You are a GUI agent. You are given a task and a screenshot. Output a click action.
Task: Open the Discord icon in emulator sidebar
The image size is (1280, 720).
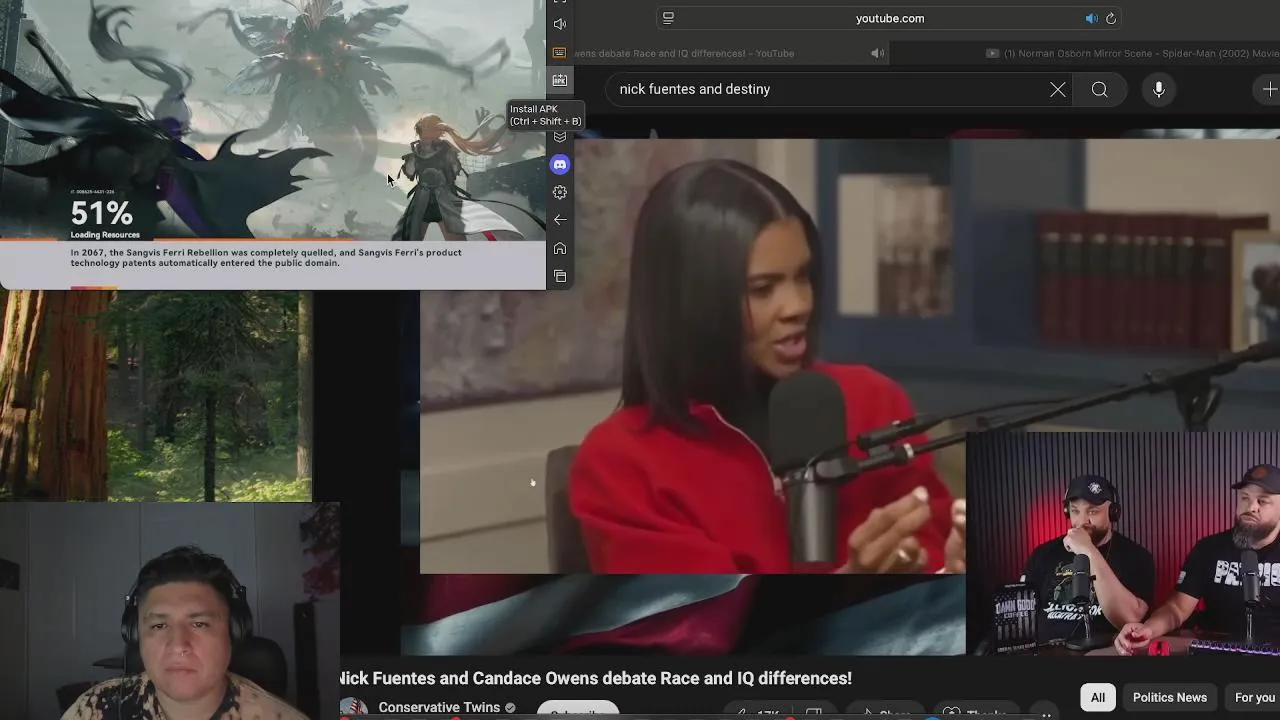tap(560, 164)
